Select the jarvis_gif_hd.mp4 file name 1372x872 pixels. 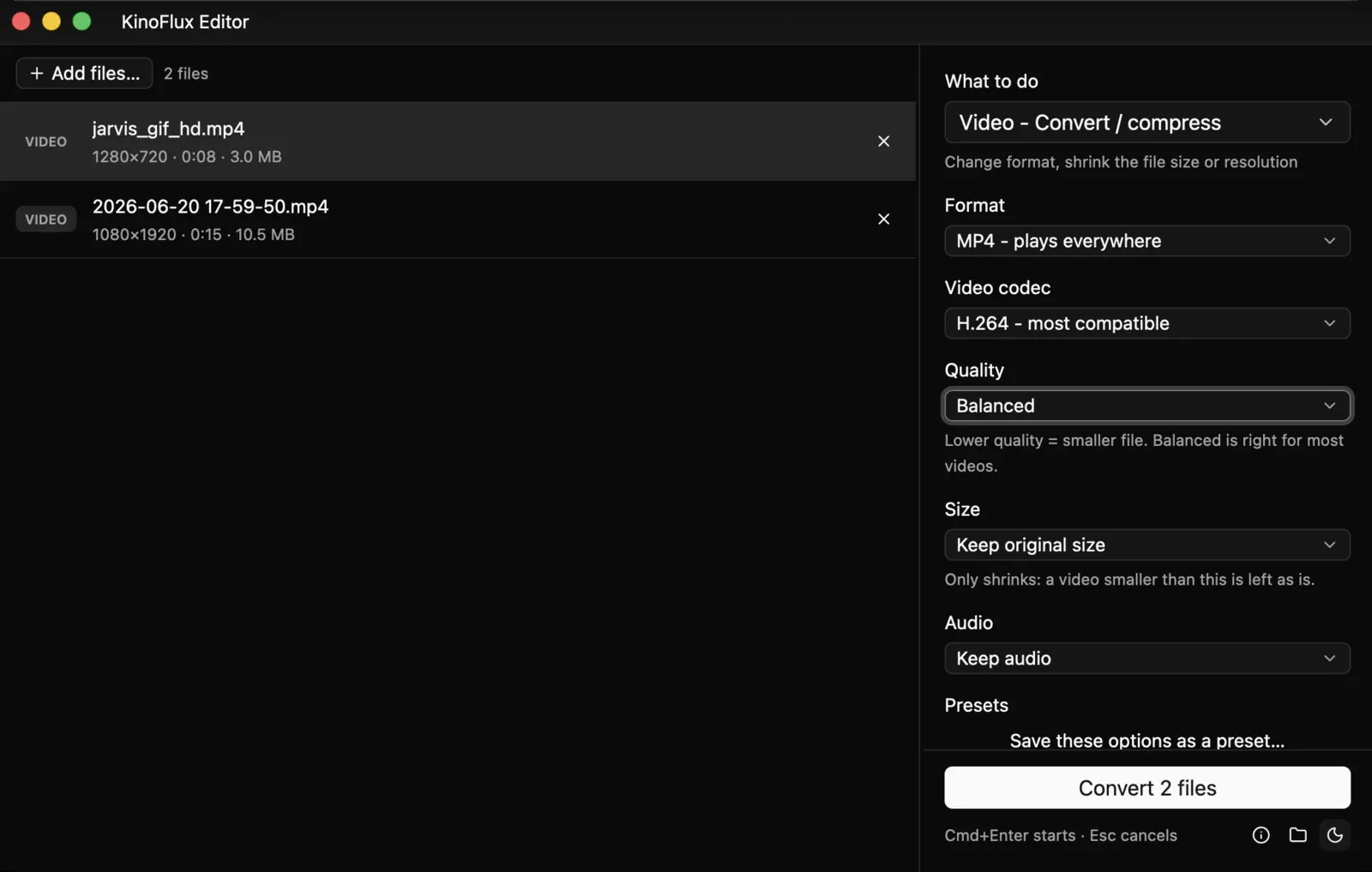169,129
